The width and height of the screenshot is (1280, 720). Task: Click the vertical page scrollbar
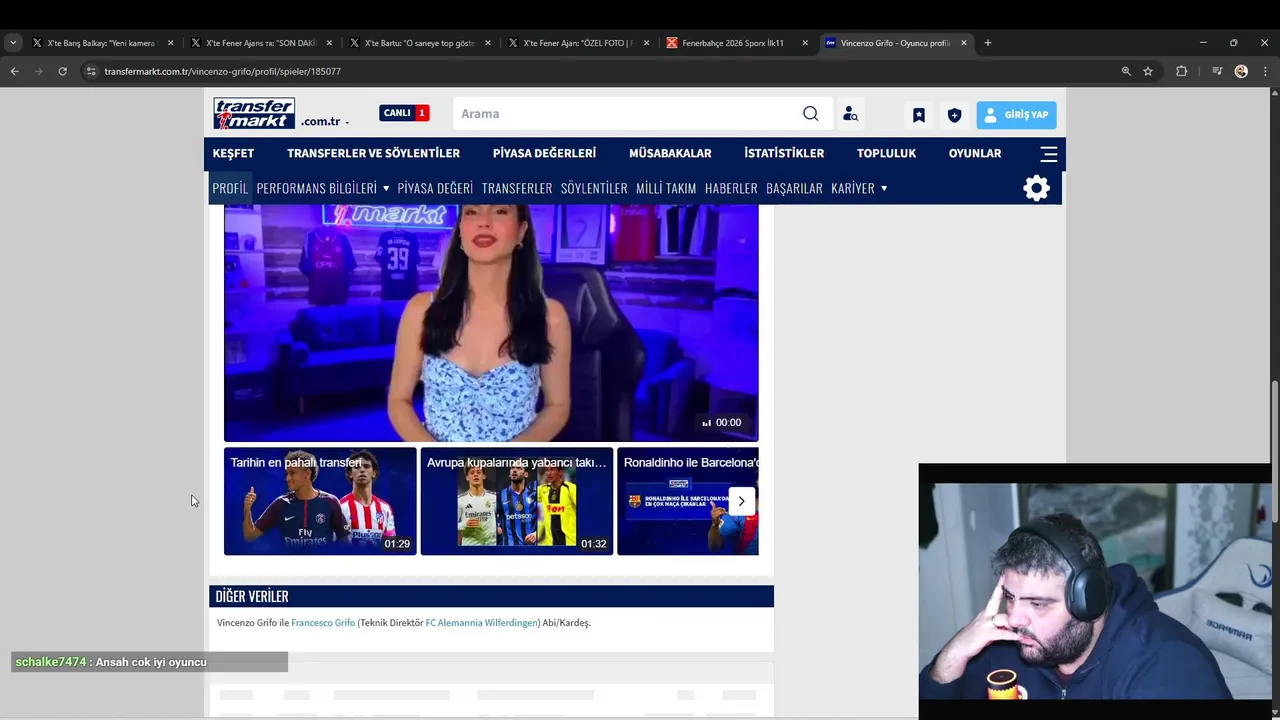[1274, 450]
